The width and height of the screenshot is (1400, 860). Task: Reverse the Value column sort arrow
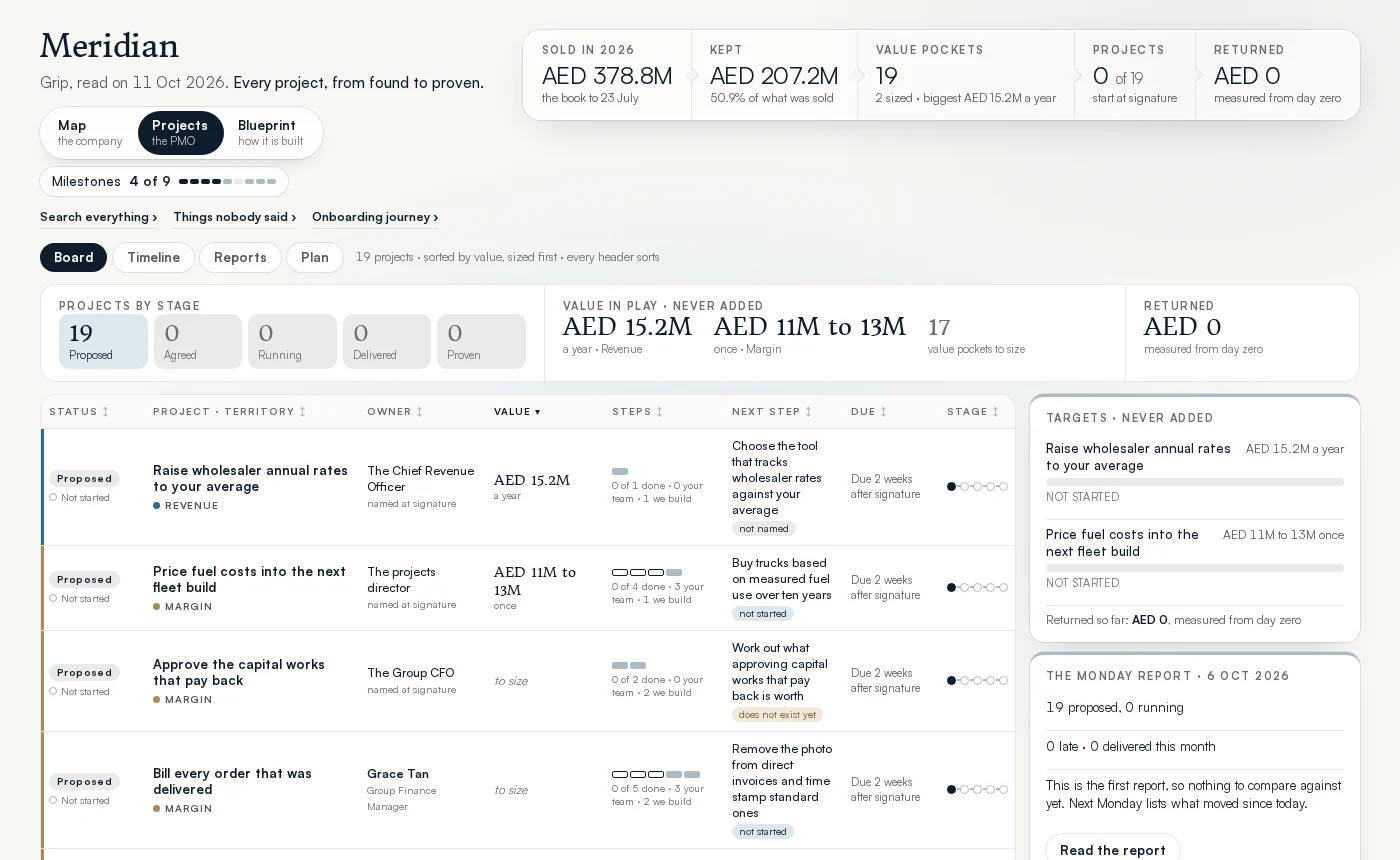(x=517, y=412)
